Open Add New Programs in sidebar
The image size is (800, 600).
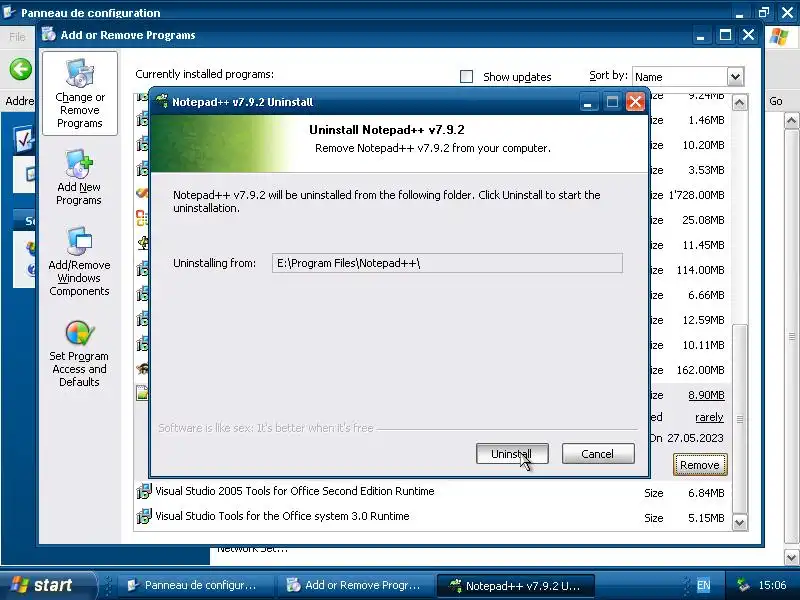tap(79, 178)
